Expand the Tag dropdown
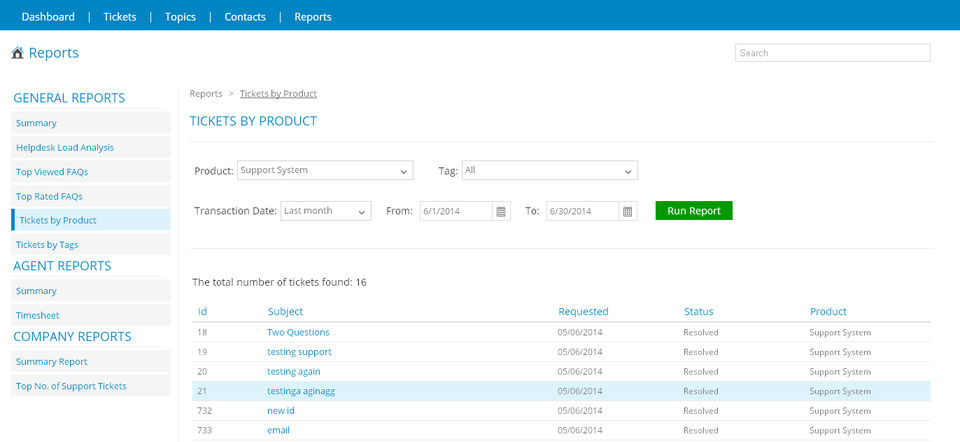This screenshot has height=442, width=960. pos(549,171)
